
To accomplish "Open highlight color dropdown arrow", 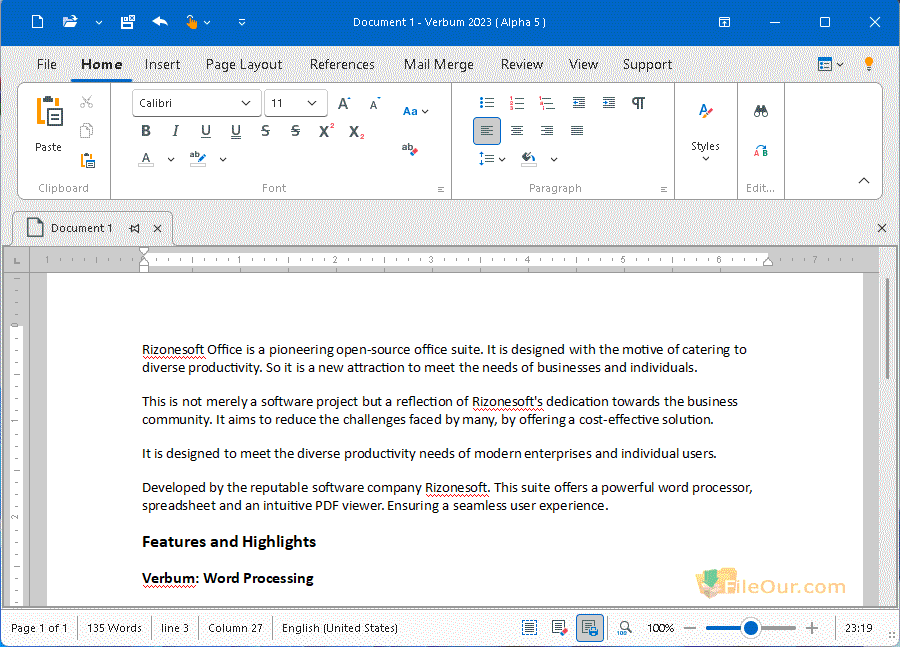I will (x=223, y=159).
